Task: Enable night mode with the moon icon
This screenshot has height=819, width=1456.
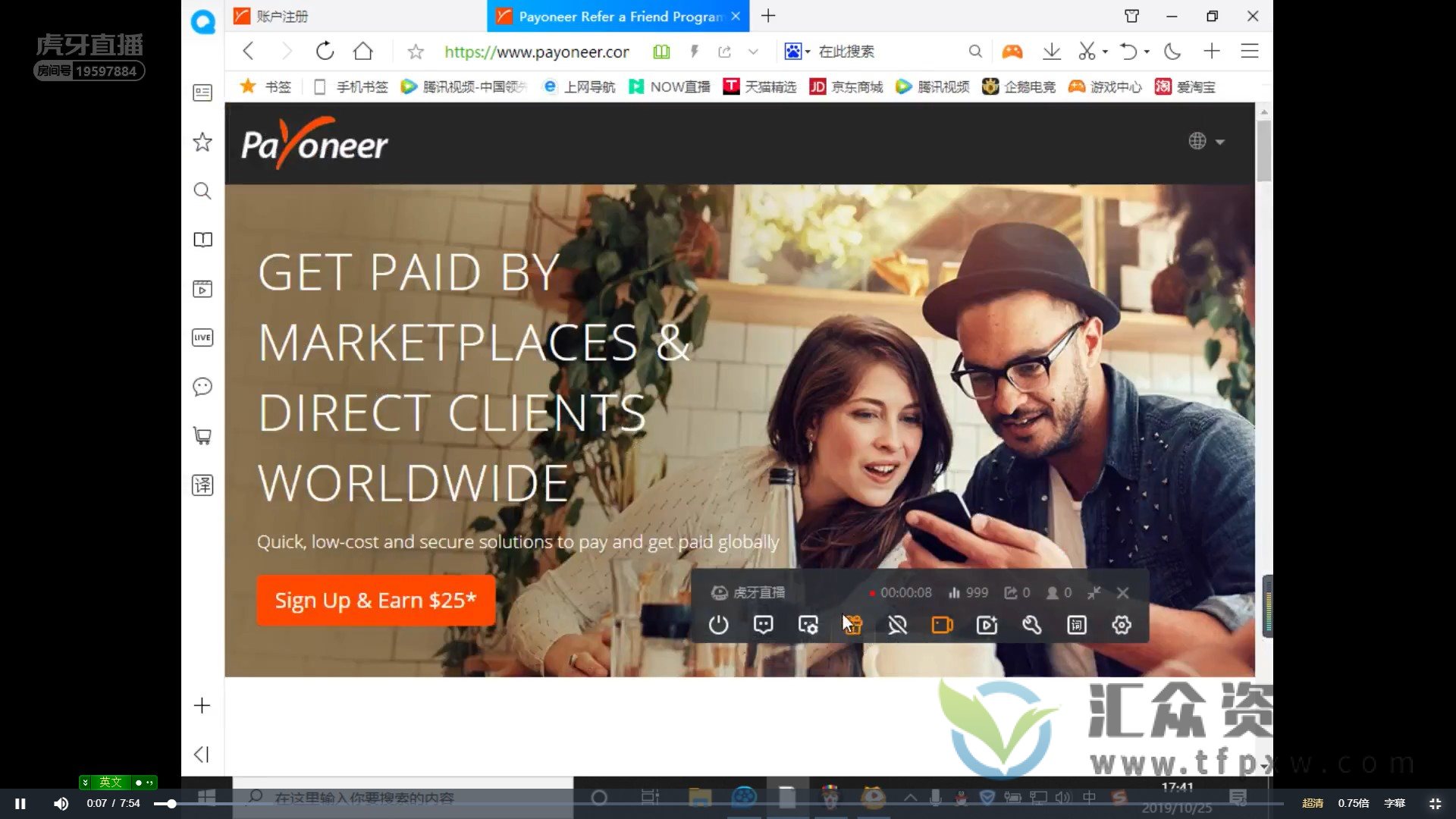Action: [1172, 51]
